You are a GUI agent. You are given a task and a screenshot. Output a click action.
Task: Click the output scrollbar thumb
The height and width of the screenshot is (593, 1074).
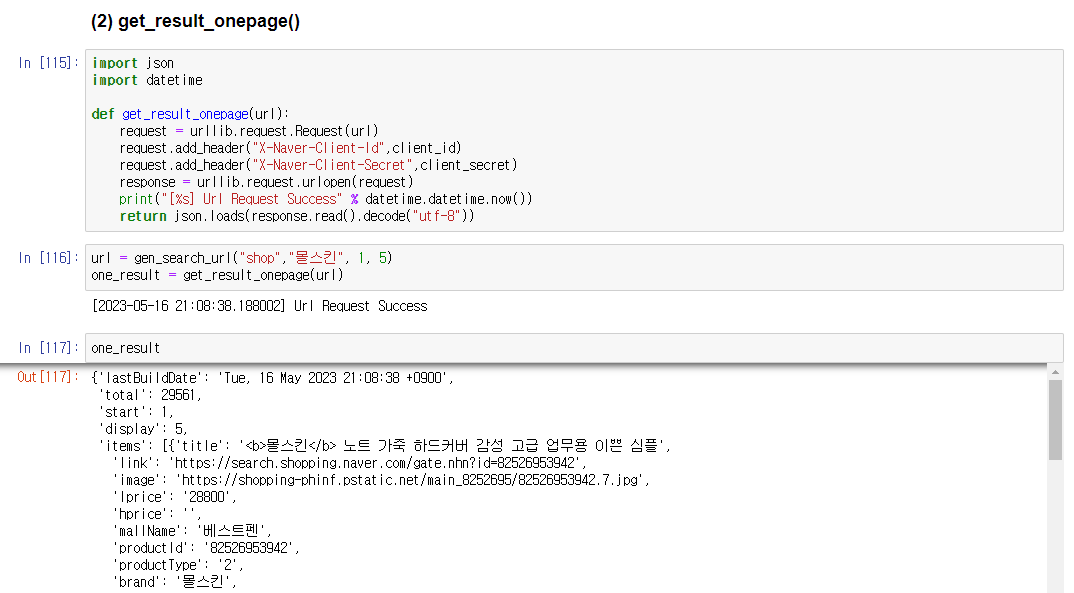coord(1055,420)
